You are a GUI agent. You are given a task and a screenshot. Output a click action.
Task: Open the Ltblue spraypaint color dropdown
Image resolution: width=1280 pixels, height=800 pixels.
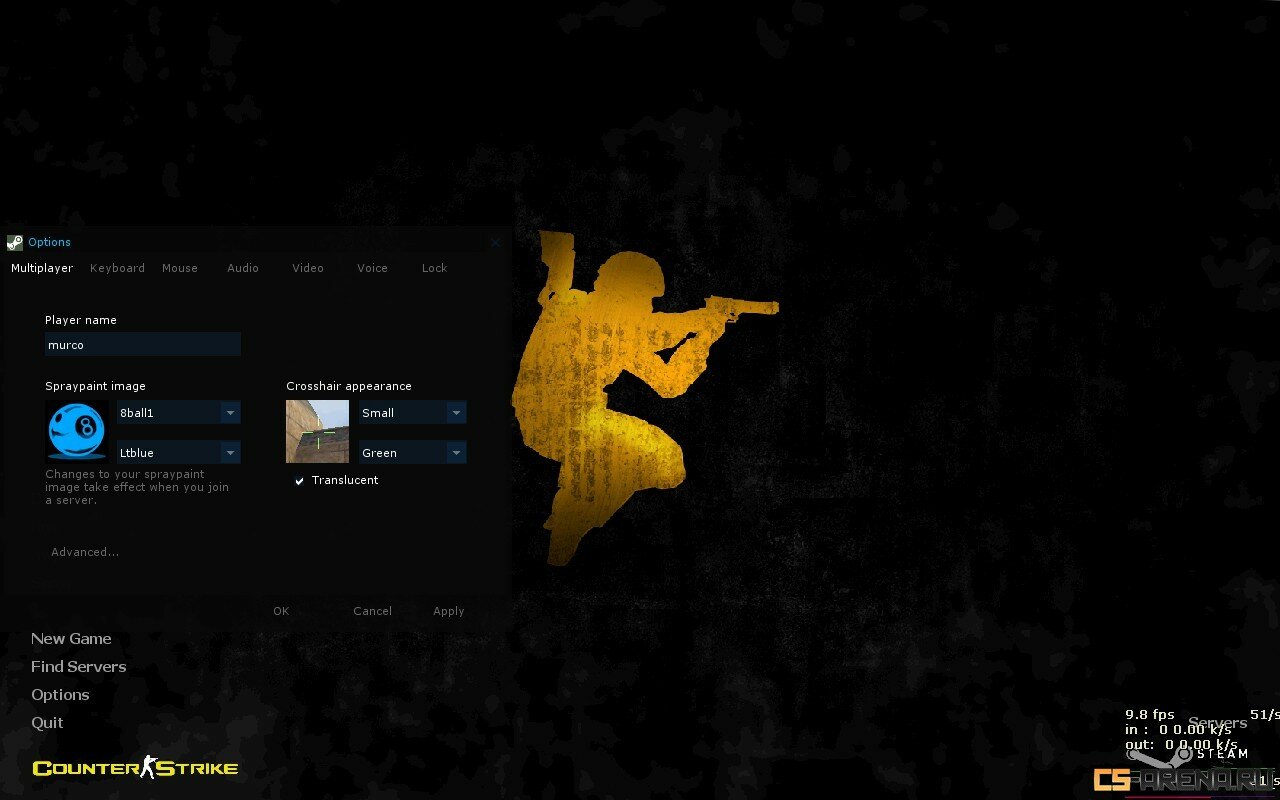coord(230,453)
